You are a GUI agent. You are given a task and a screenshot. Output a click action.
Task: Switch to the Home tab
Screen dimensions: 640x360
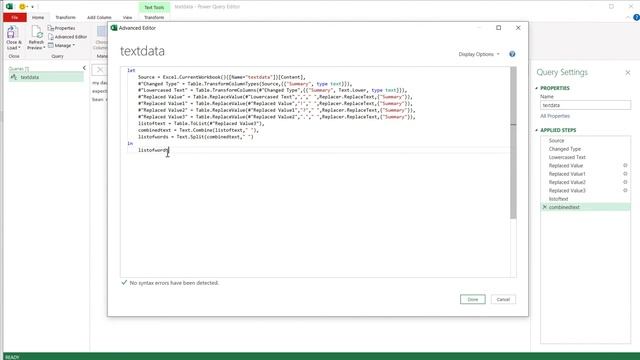click(38, 17)
